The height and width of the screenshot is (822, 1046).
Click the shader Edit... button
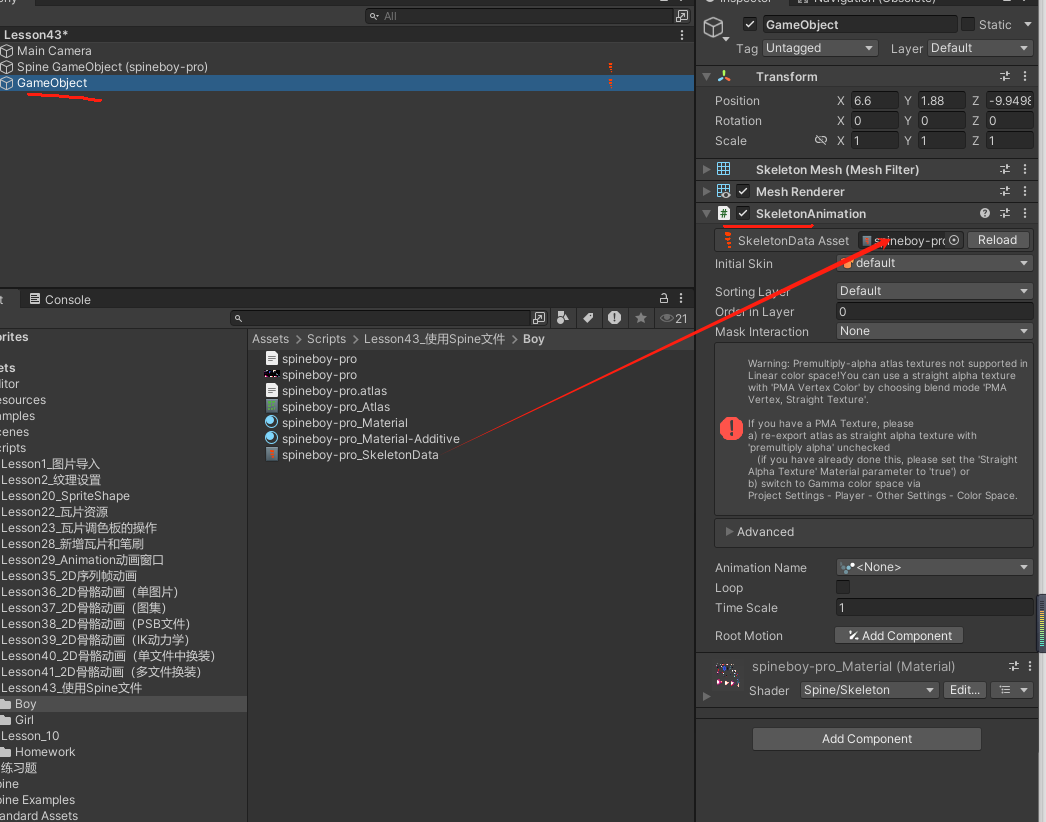(965, 690)
